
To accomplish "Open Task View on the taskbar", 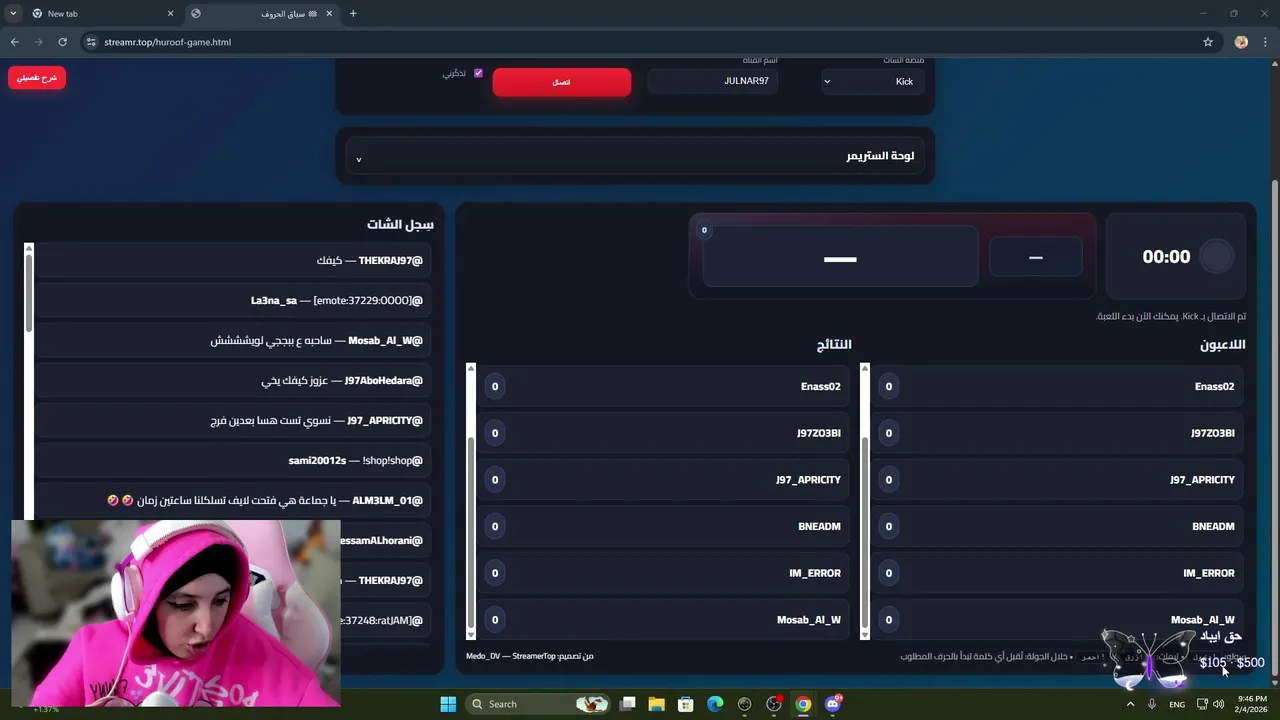I will click(x=627, y=704).
